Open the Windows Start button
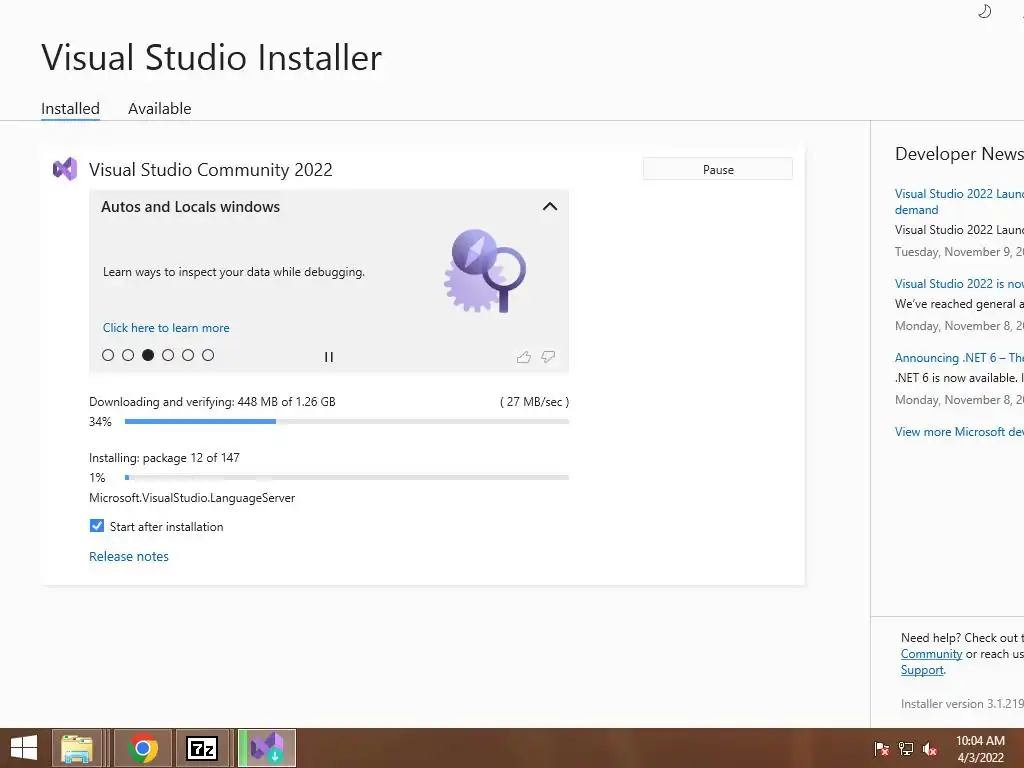This screenshot has width=1024, height=768. (x=24, y=748)
